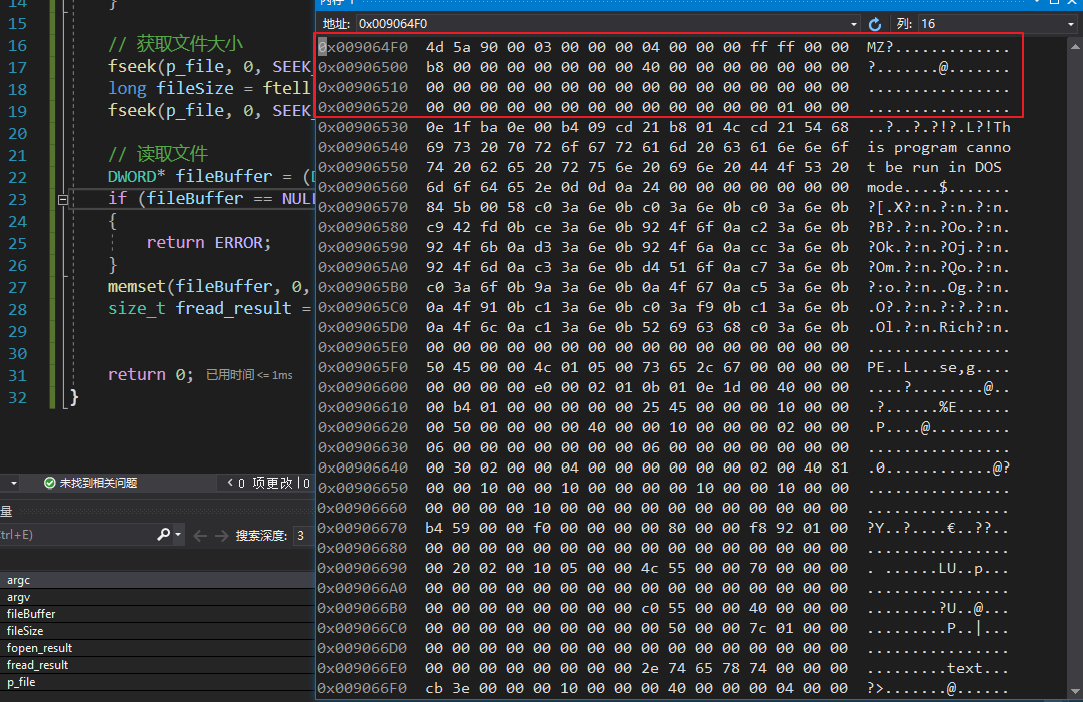The width and height of the screenshot is (1083, 702).
Task: Open the address dropdown in memory window
Action: point(853,23)
